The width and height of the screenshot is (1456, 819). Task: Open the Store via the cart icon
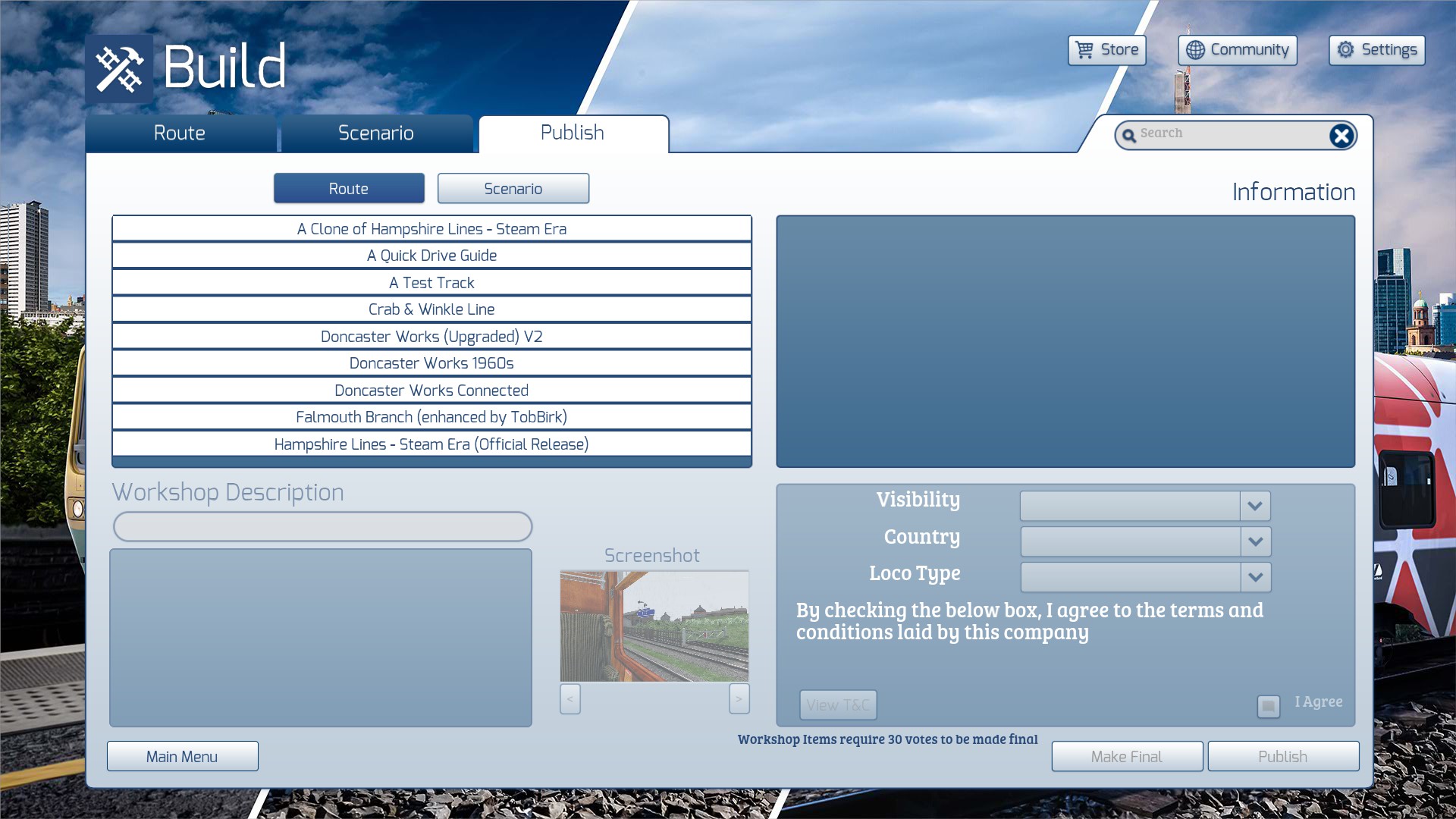click(1084, 50)
